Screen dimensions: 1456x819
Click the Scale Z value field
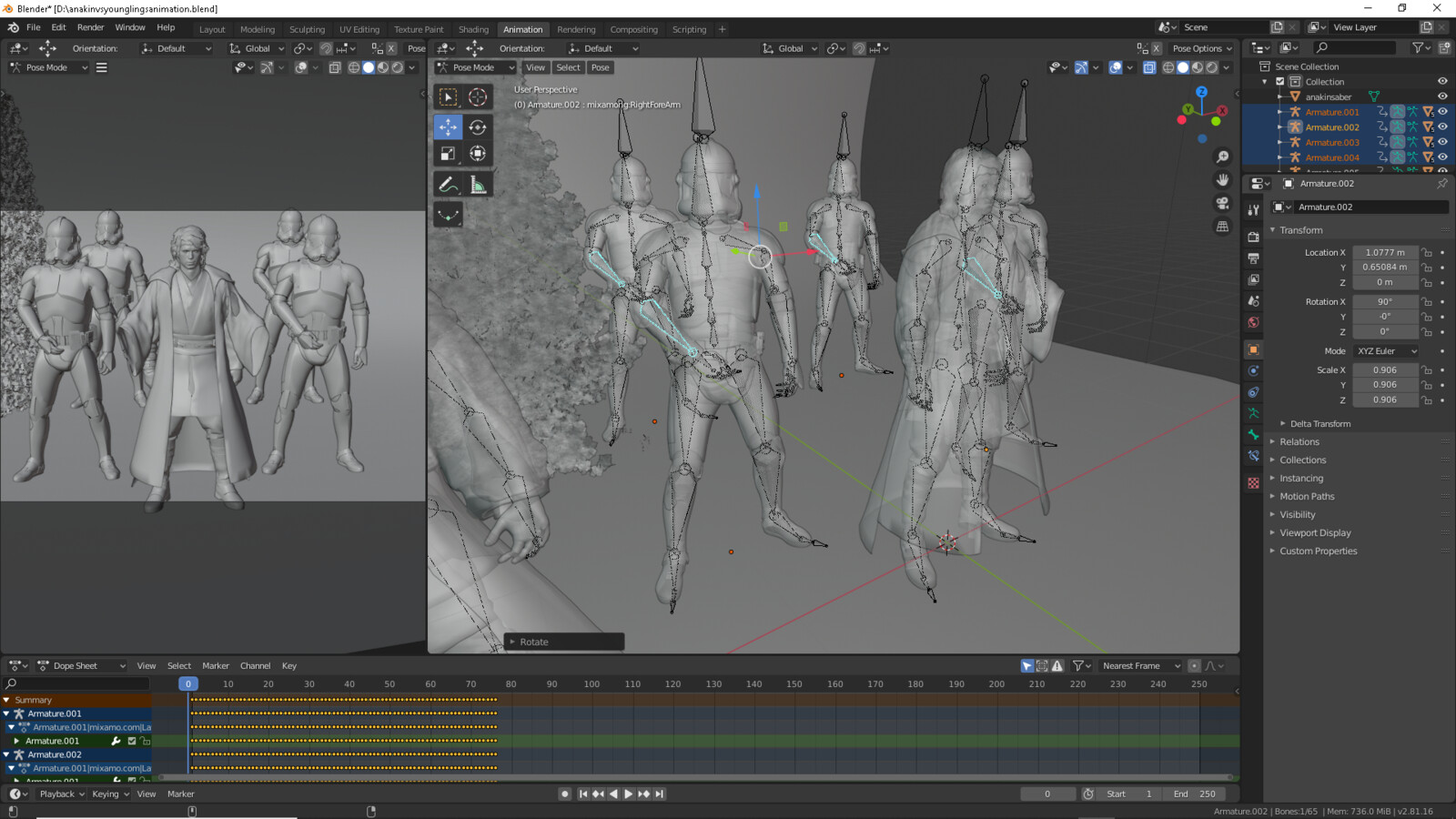pos(1384,399)
